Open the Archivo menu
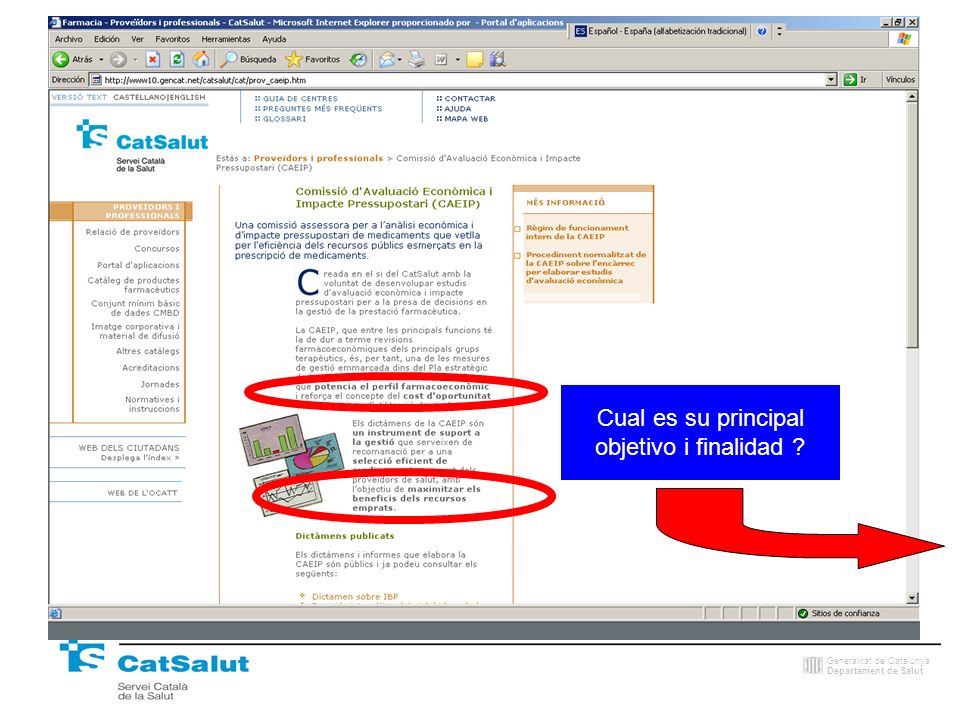This screenshot has width=960, height=720. point(69,39)
